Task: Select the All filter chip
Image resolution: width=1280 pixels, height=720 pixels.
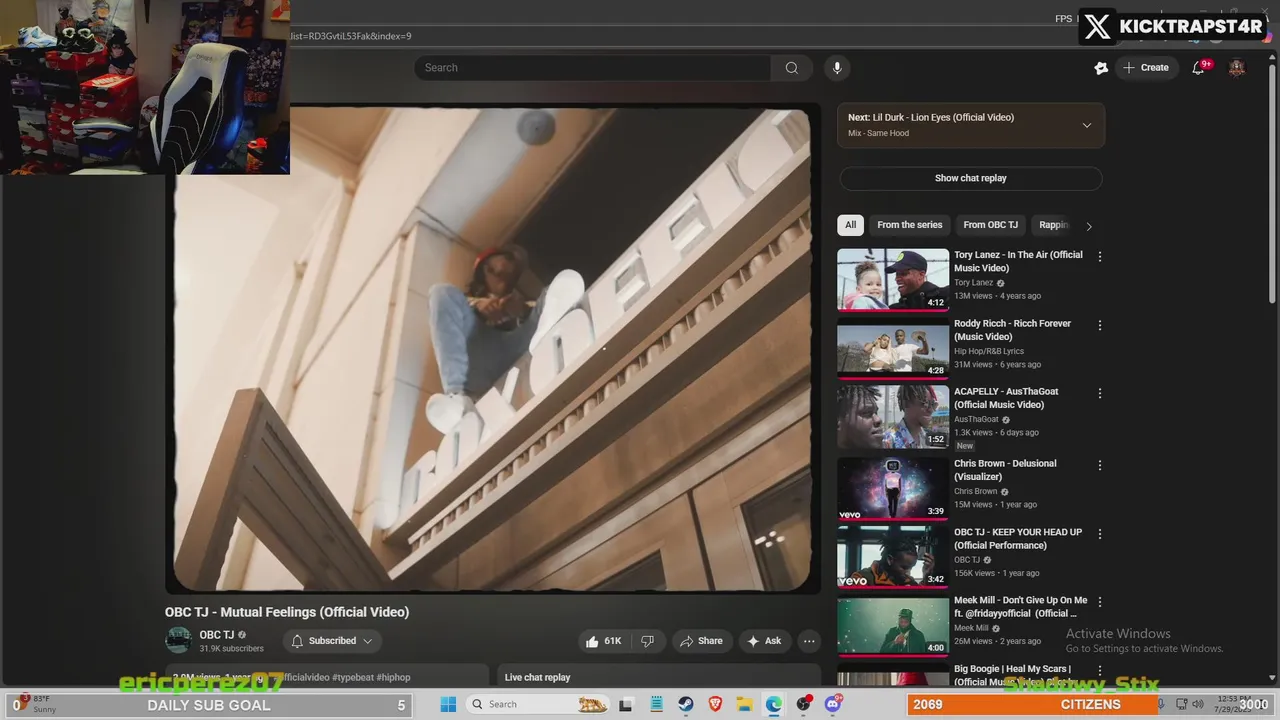Action: pos(850,225)
